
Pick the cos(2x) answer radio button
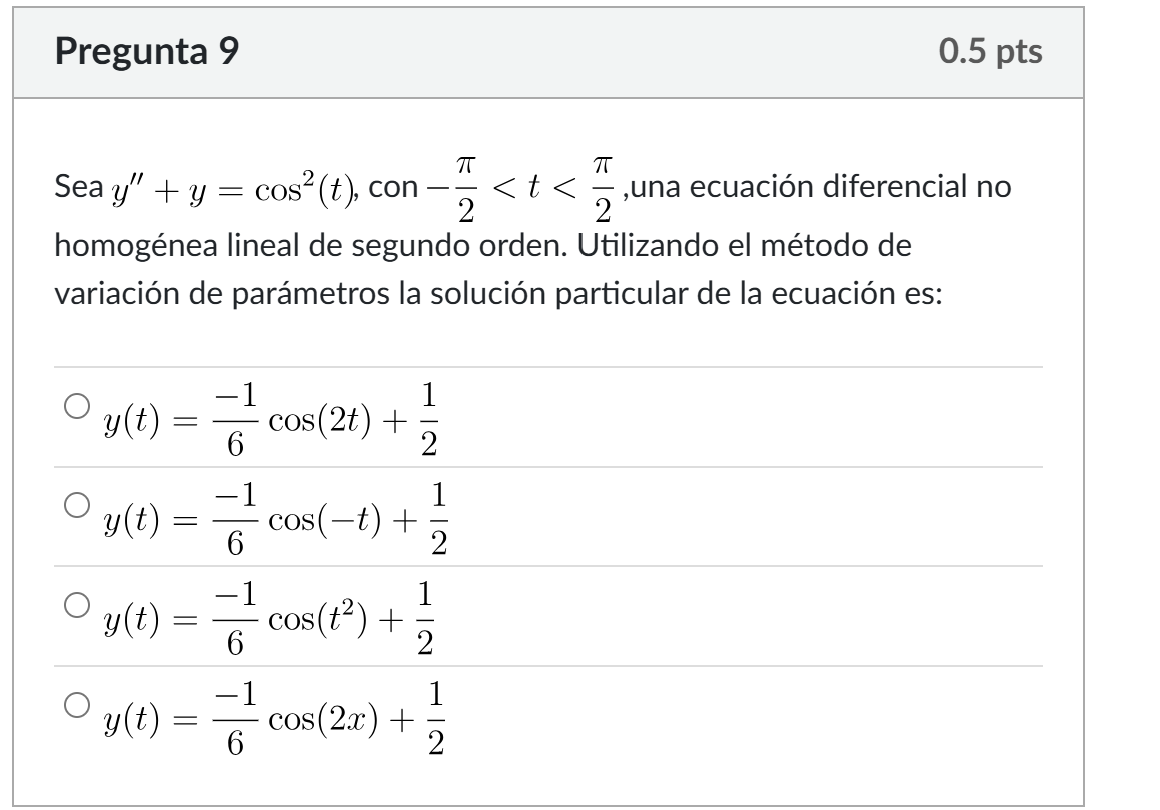[75, 708]
